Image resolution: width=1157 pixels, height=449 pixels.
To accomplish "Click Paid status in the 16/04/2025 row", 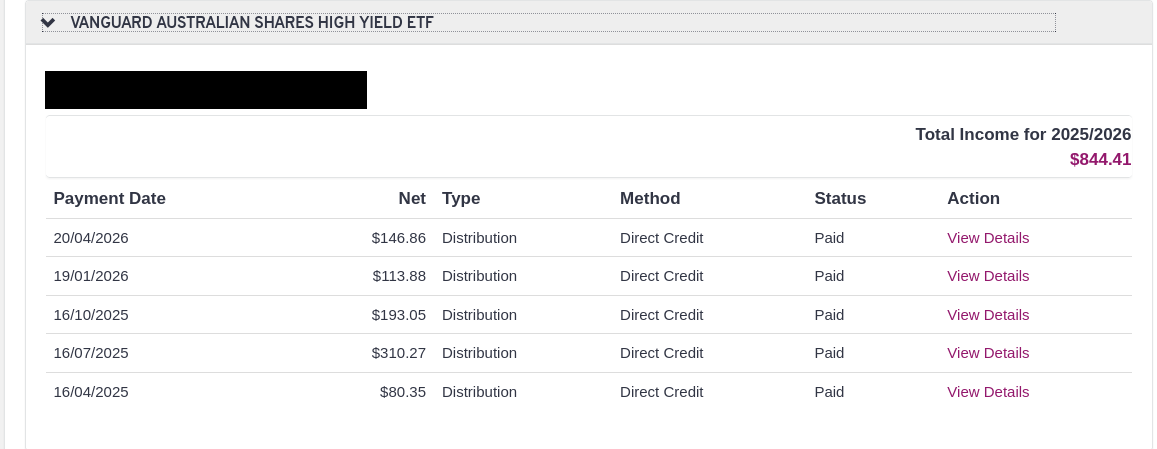I will click(829, 392).
